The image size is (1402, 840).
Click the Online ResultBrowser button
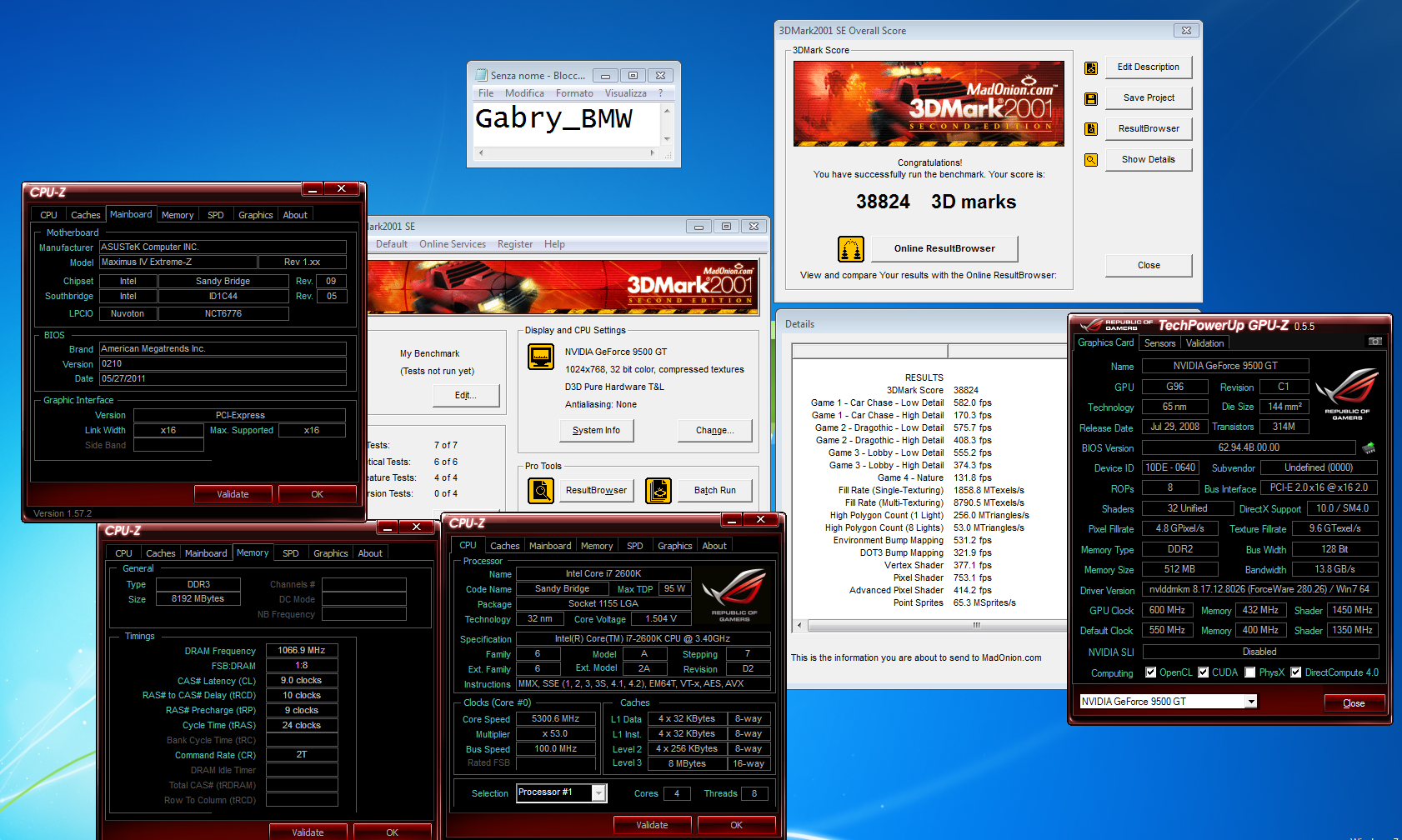(944, 249)
